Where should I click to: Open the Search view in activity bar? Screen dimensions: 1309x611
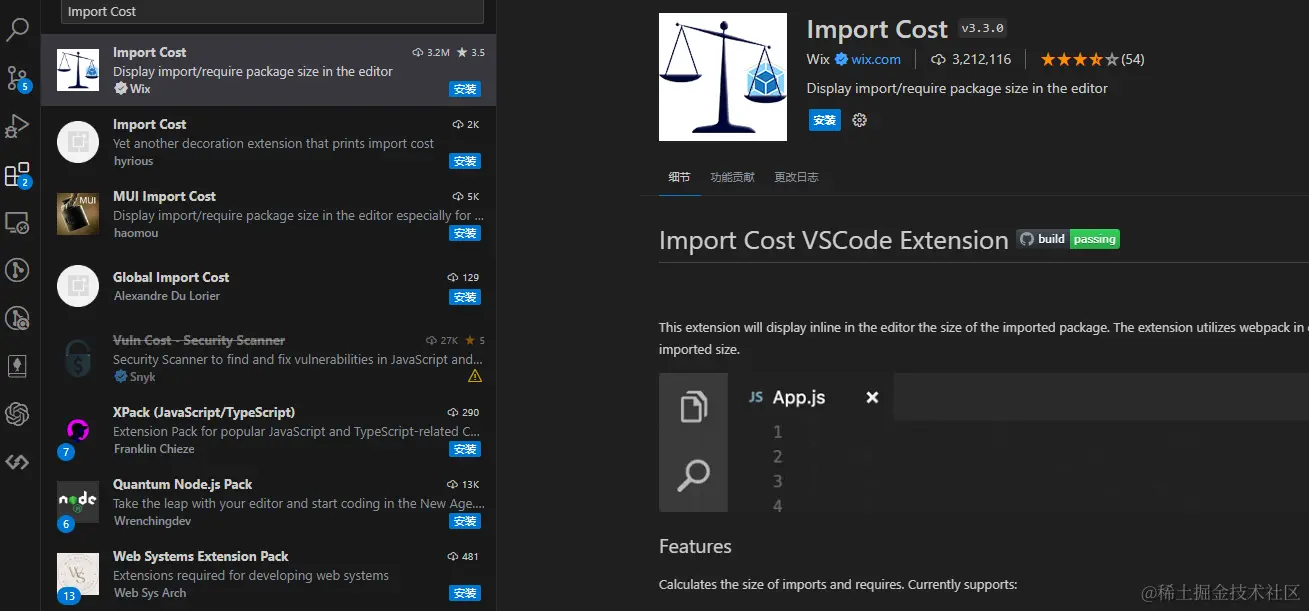[x=18, y=29]
